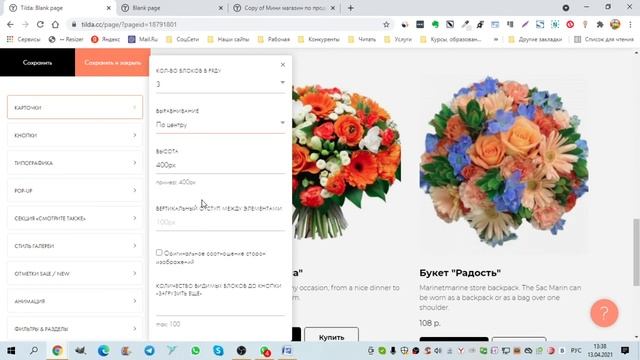This screenshot has width=640, height=360.
Task: Open Telegram from the taskbar
Action: (149, 351)
